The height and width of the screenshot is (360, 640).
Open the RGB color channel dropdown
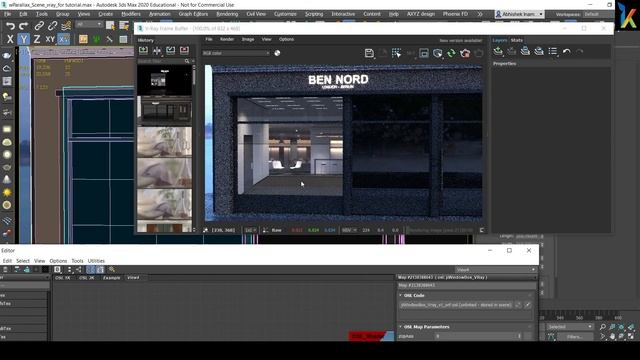tap(236, 53)
